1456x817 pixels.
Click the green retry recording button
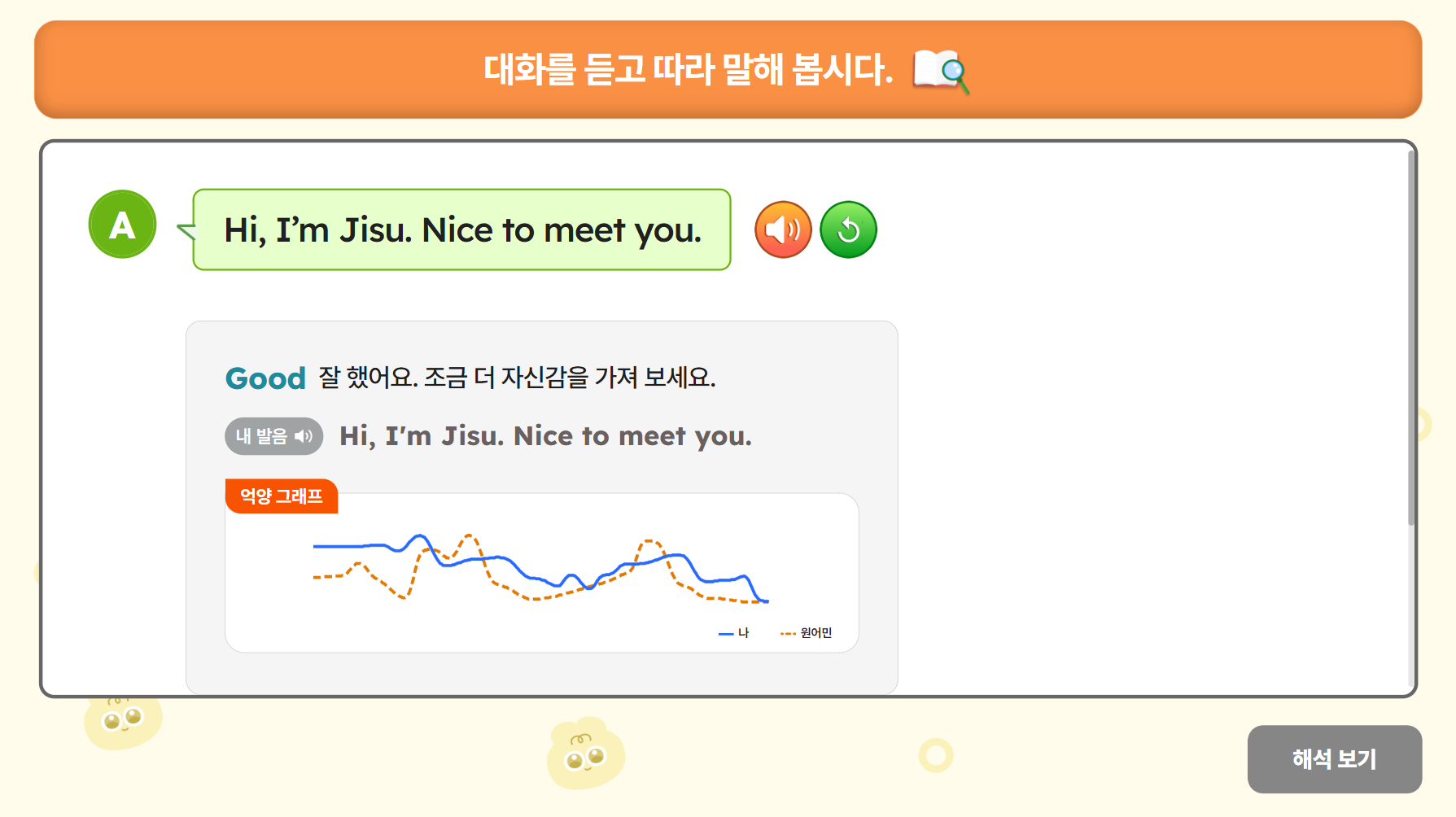pyautogui.click(x=848, y=230)
